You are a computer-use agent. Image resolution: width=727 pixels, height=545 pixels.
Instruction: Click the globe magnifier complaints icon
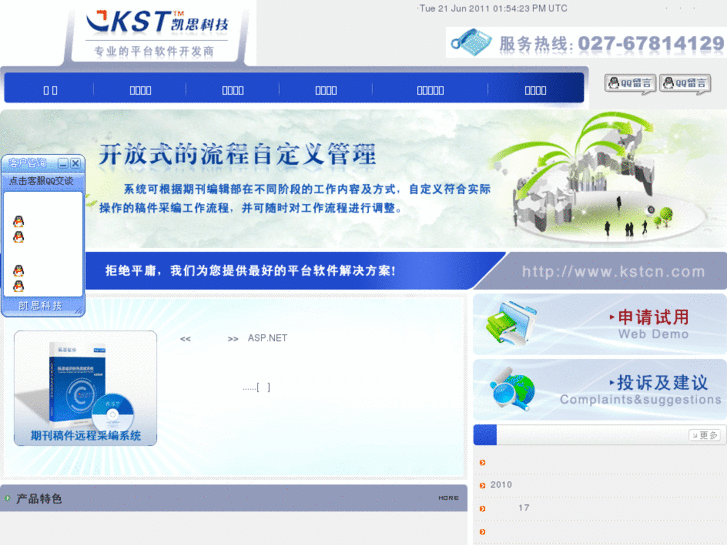coord(513,389)
